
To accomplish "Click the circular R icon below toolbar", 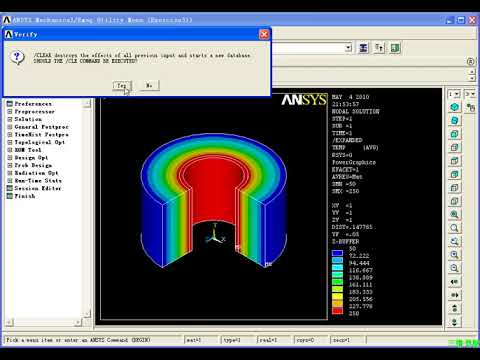I will pyautogui.click(x=470, y=61).
